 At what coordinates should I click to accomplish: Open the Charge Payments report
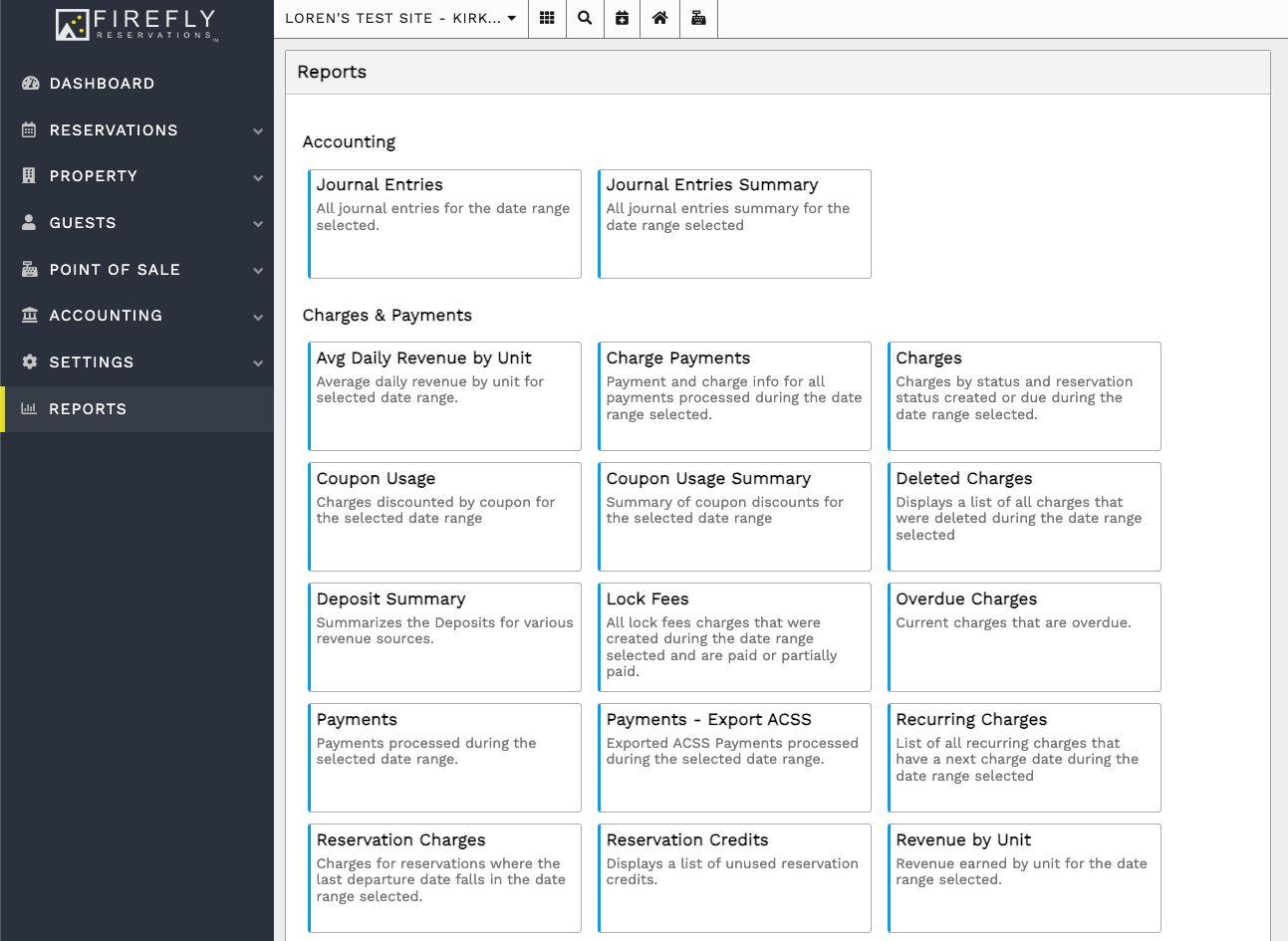(x=734, y=396)
